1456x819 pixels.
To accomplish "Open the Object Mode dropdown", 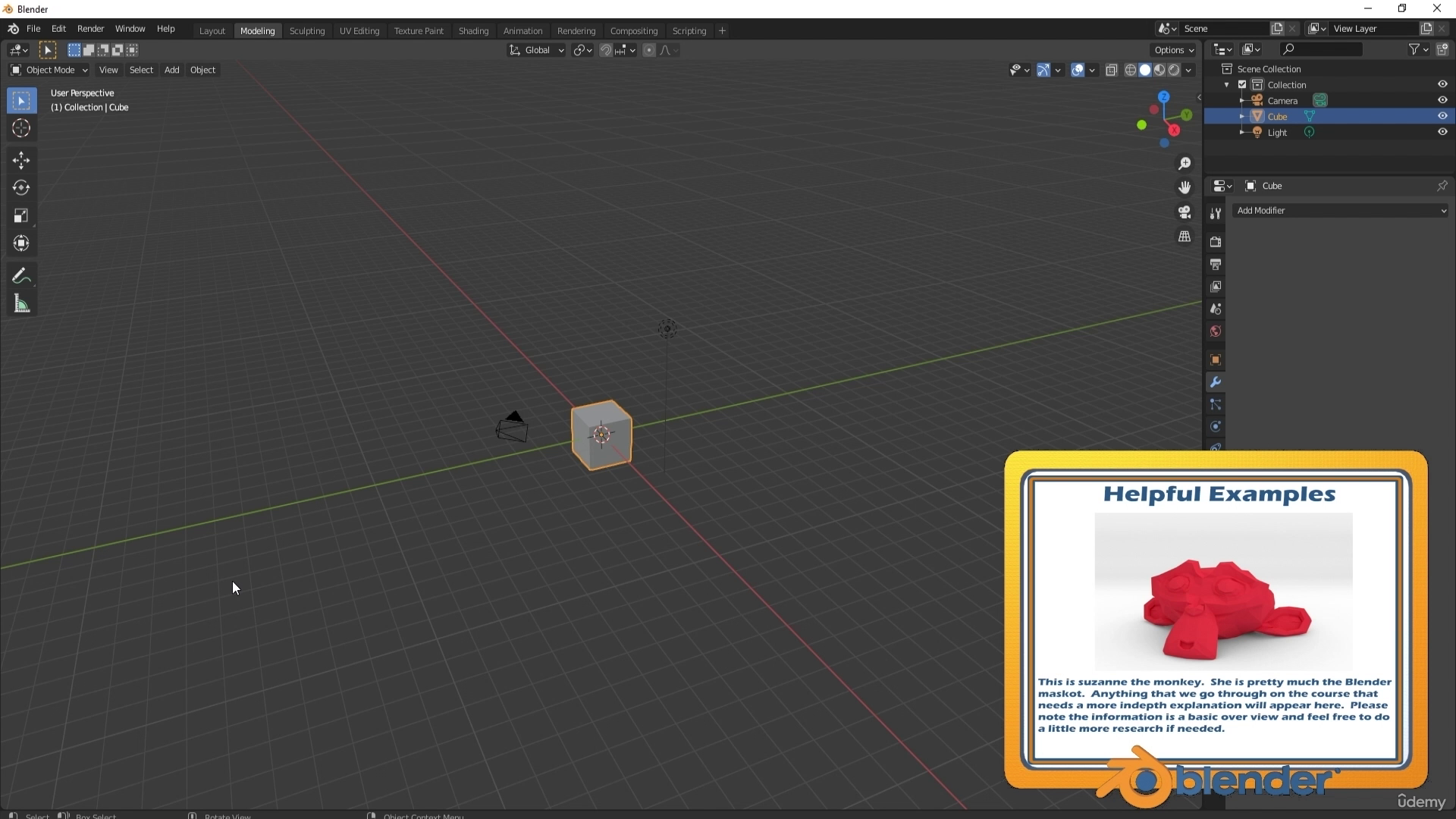I will [x=49, y=70].
